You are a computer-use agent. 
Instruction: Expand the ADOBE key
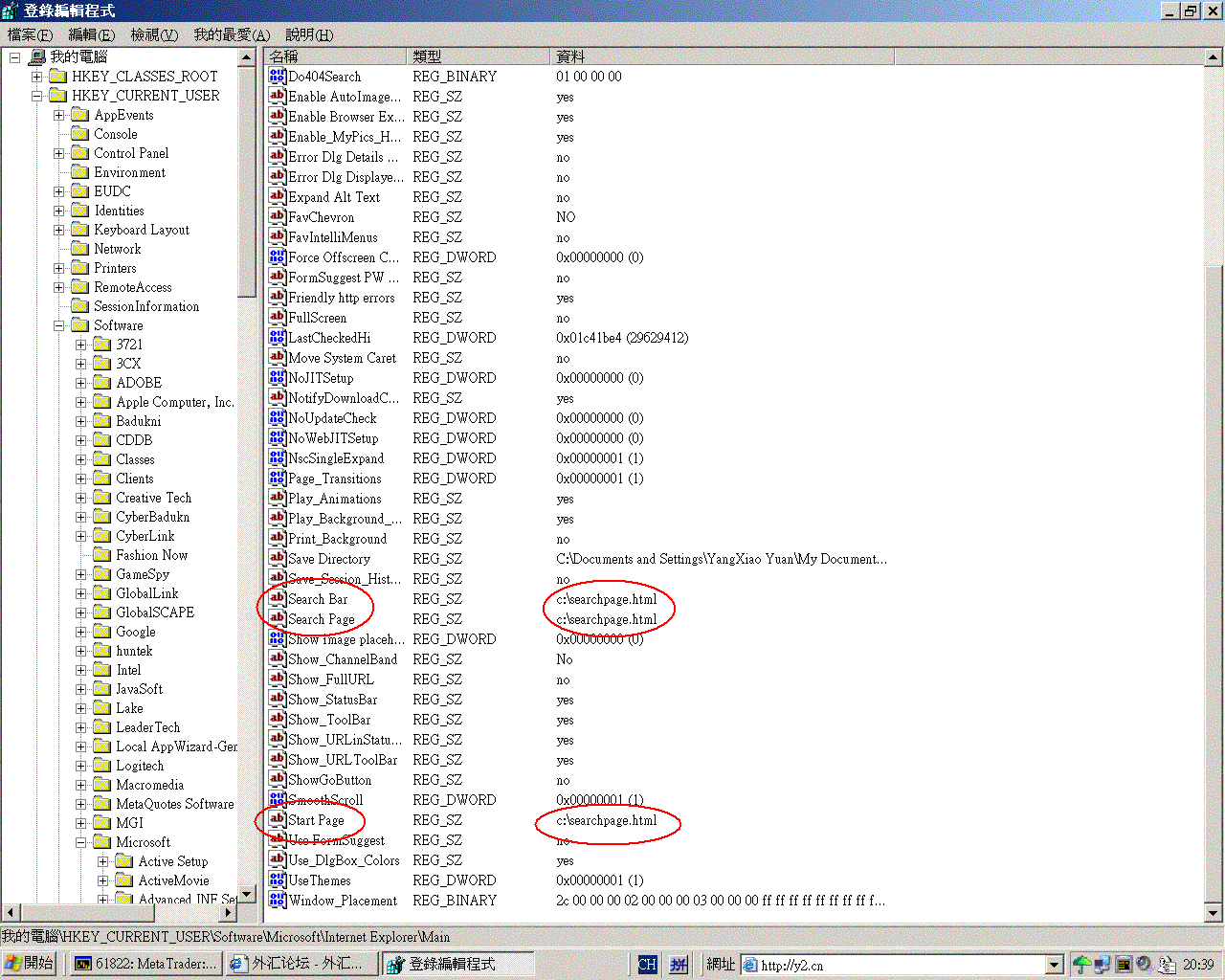[81, 383]
